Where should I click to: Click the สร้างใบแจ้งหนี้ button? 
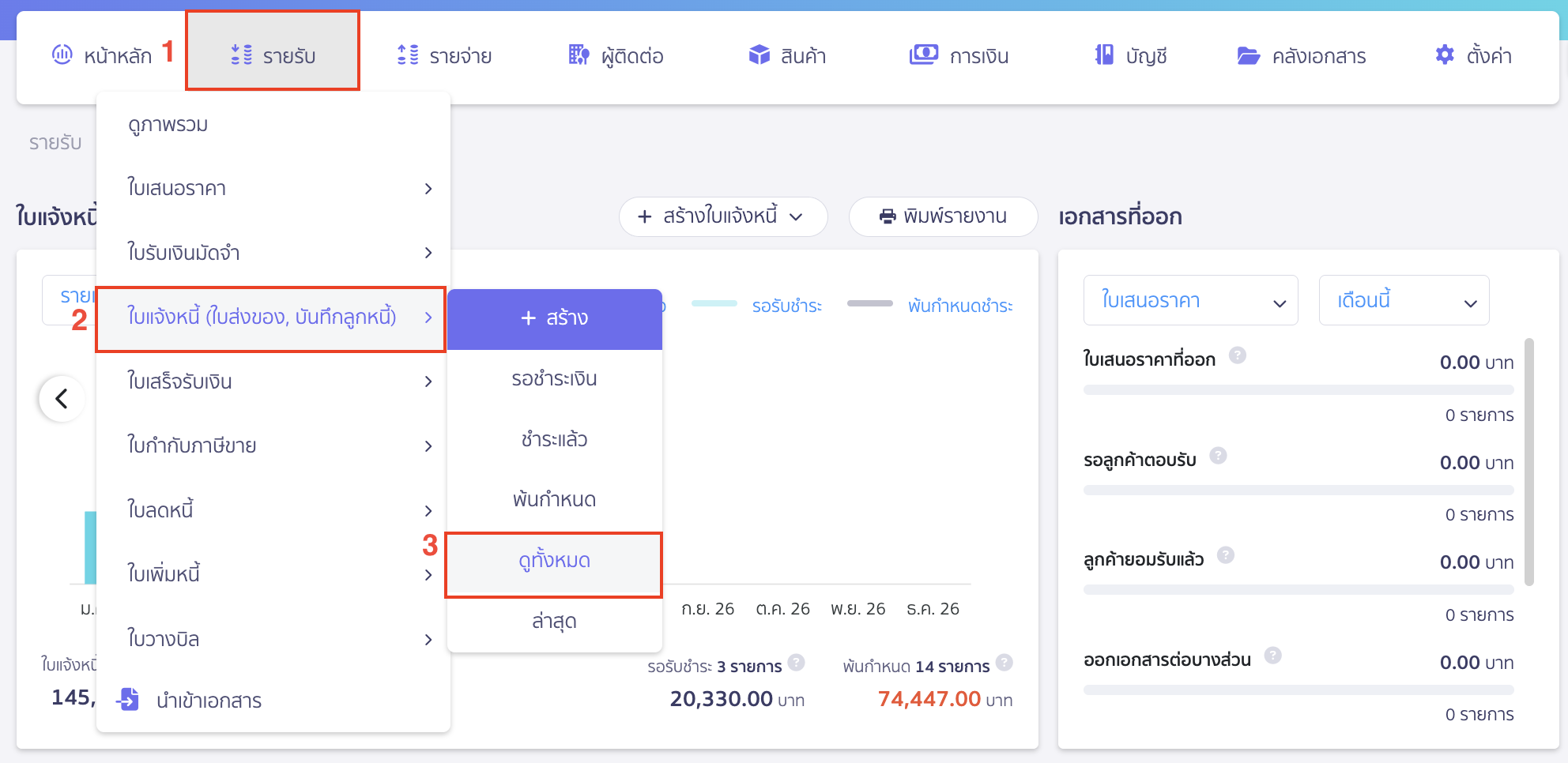[x=721, y=216]
